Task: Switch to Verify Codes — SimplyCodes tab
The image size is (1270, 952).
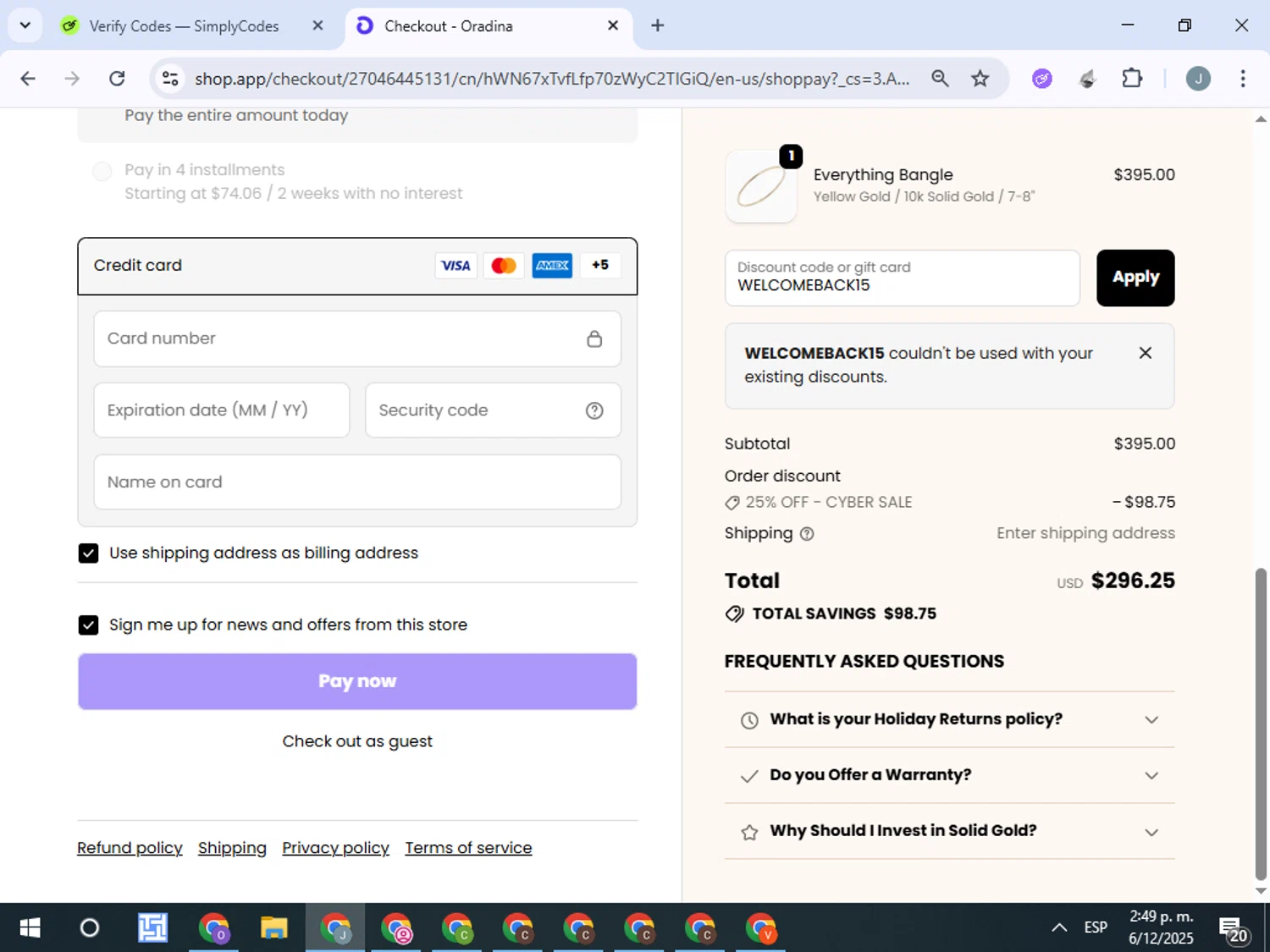Action: (x=185, y=26)
